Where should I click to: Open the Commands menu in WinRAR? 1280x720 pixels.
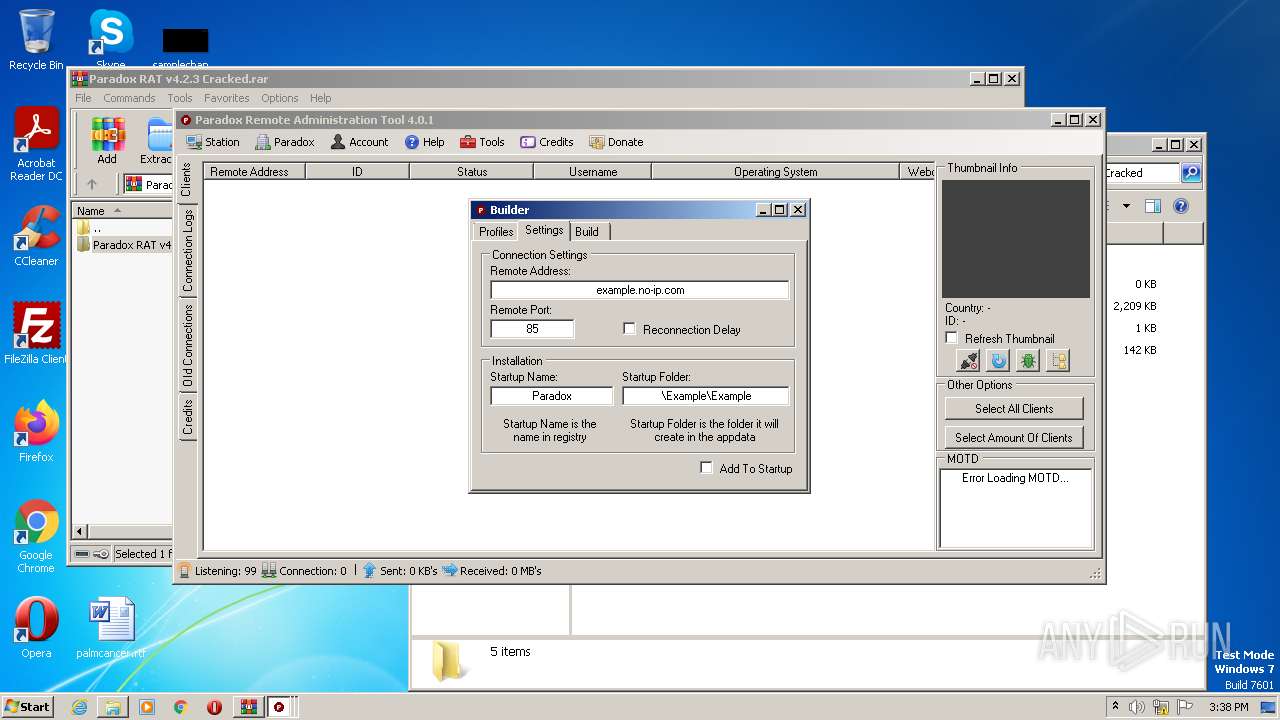click(129, 98)
